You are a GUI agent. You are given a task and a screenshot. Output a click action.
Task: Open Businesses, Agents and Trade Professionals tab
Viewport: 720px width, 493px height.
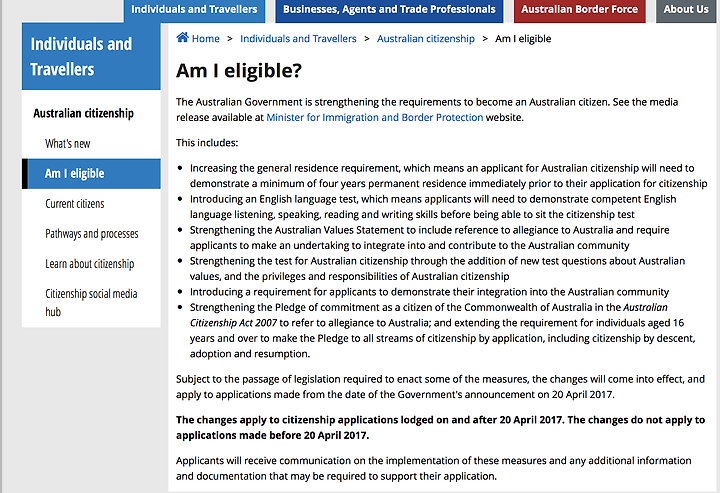(x=389, y=10)
